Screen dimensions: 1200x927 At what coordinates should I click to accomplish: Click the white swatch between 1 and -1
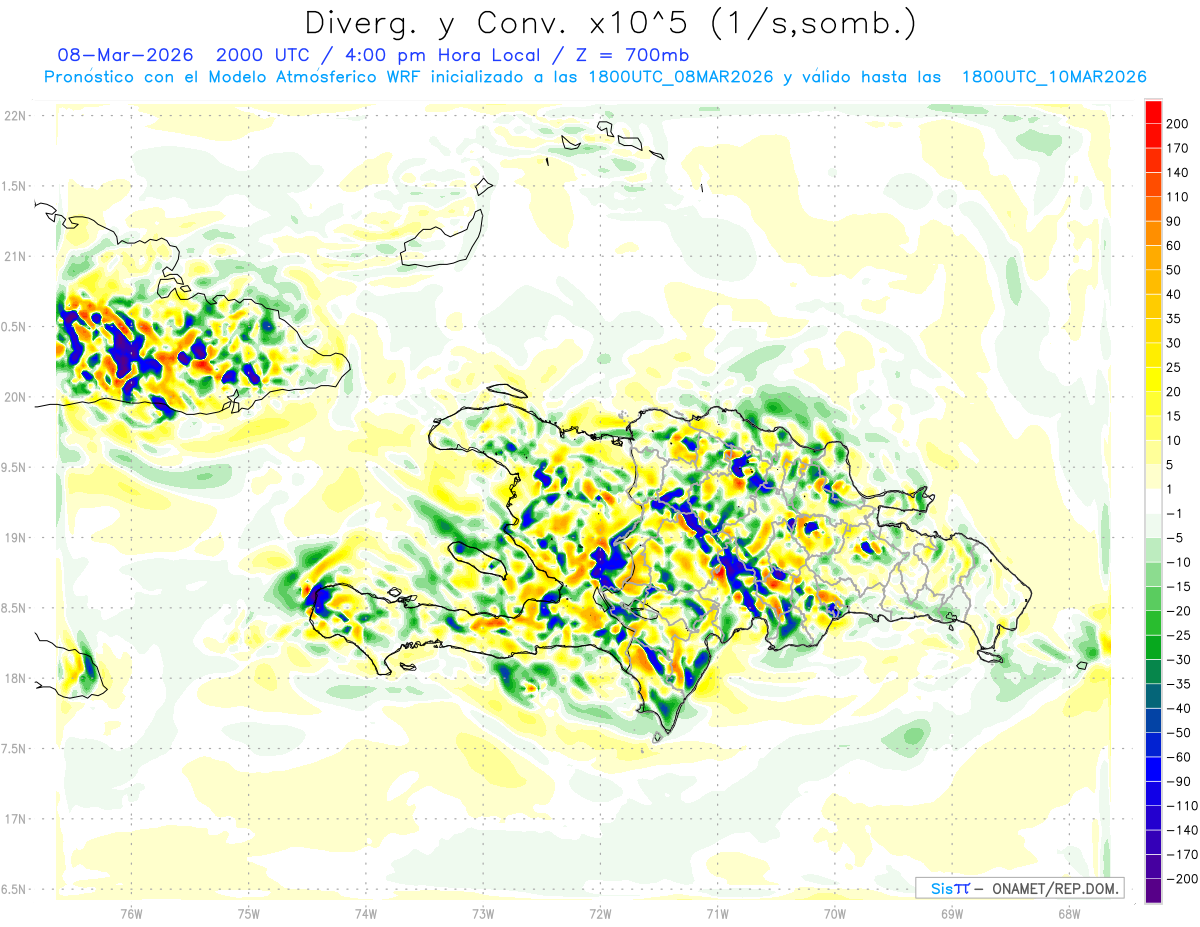[1154, 502]
